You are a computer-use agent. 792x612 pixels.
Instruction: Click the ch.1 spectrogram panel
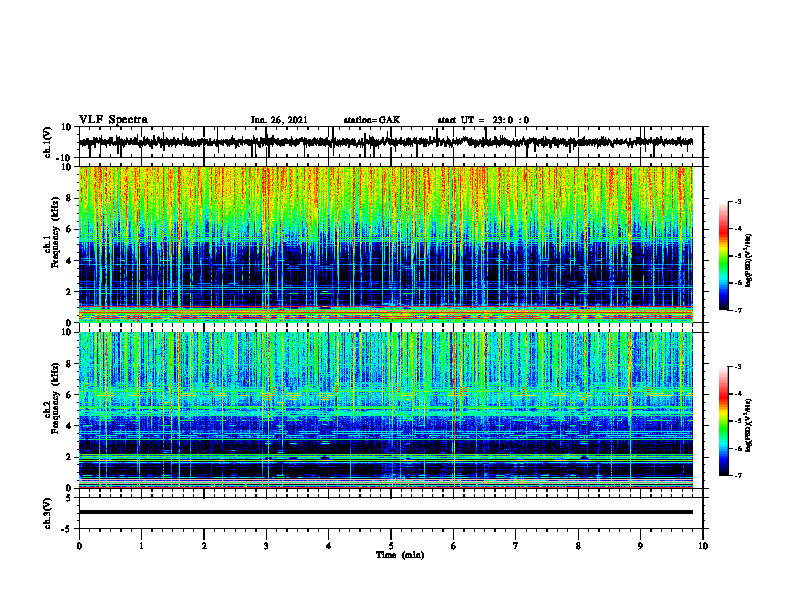pos(385,244)
